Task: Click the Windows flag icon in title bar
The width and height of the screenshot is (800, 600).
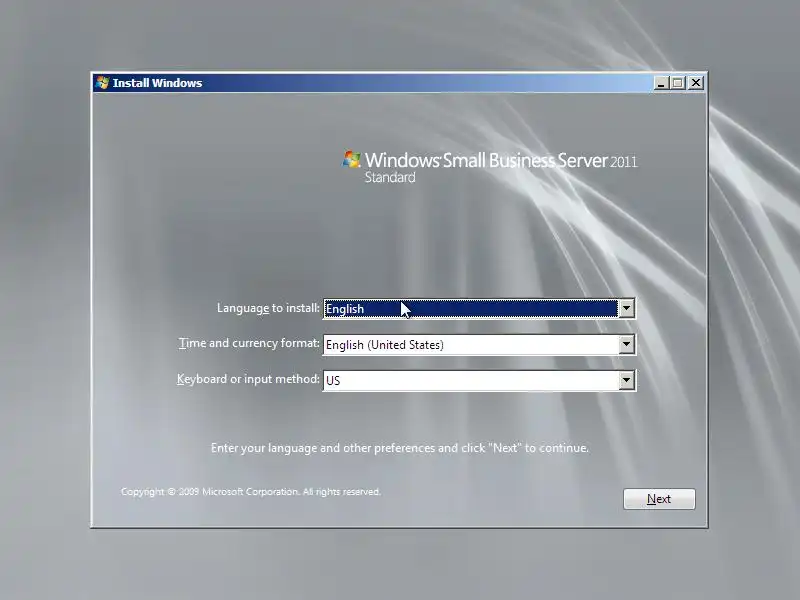Action: (x=103, y=83)
